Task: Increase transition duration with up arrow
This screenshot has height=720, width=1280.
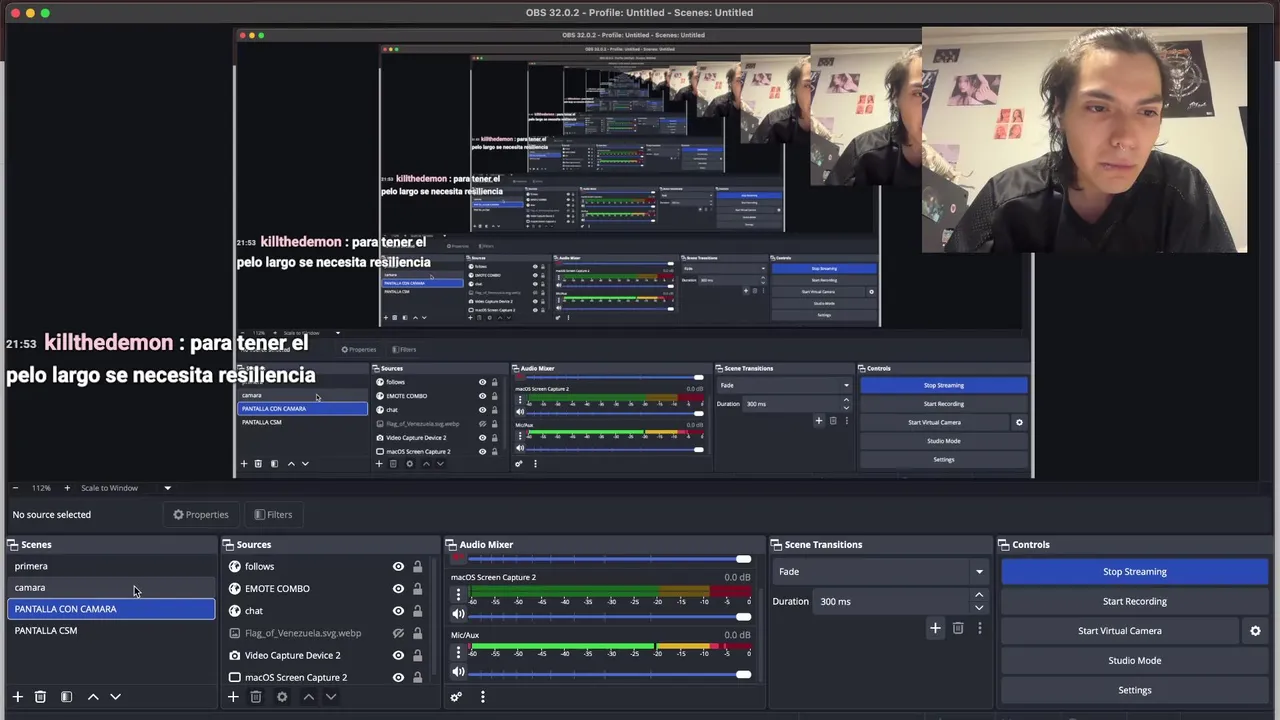Action: (x=979, y=596)
